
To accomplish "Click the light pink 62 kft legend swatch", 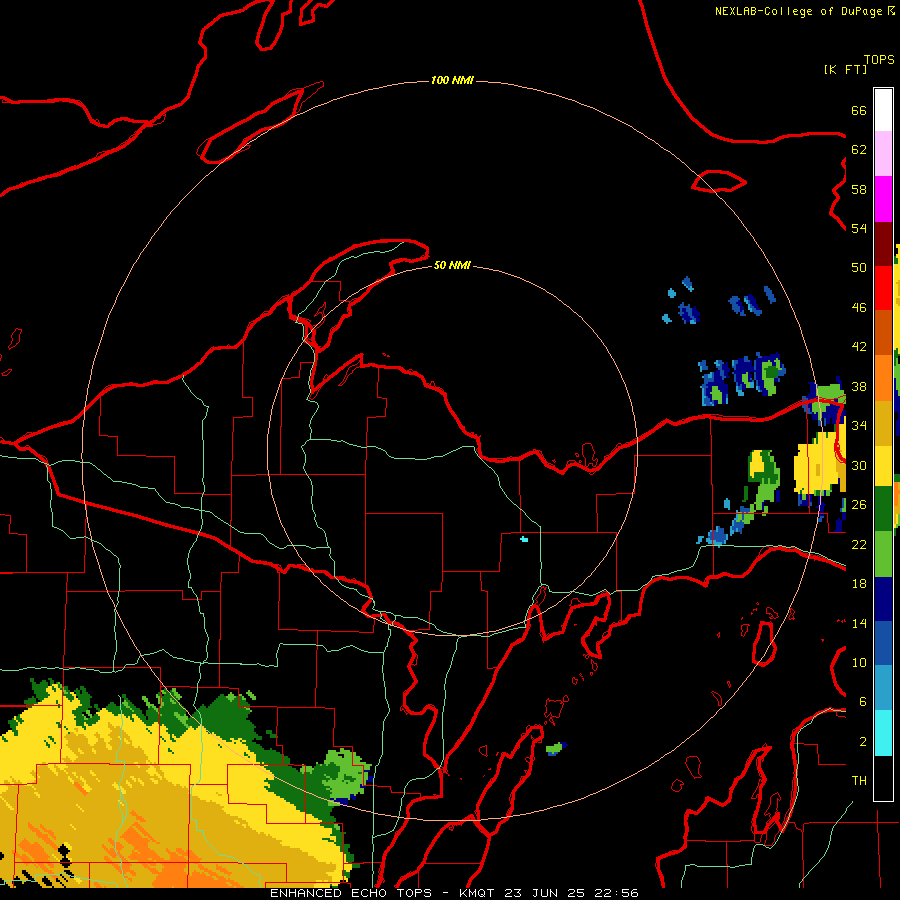I will click(x=883, y=153).
